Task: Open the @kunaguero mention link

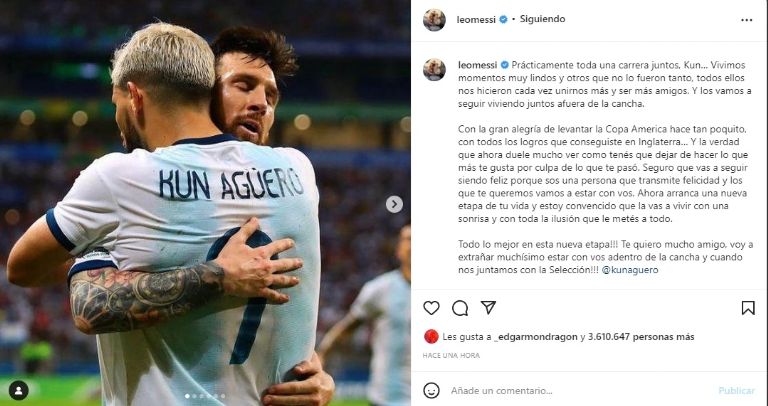Action: [x=630, y=270]
